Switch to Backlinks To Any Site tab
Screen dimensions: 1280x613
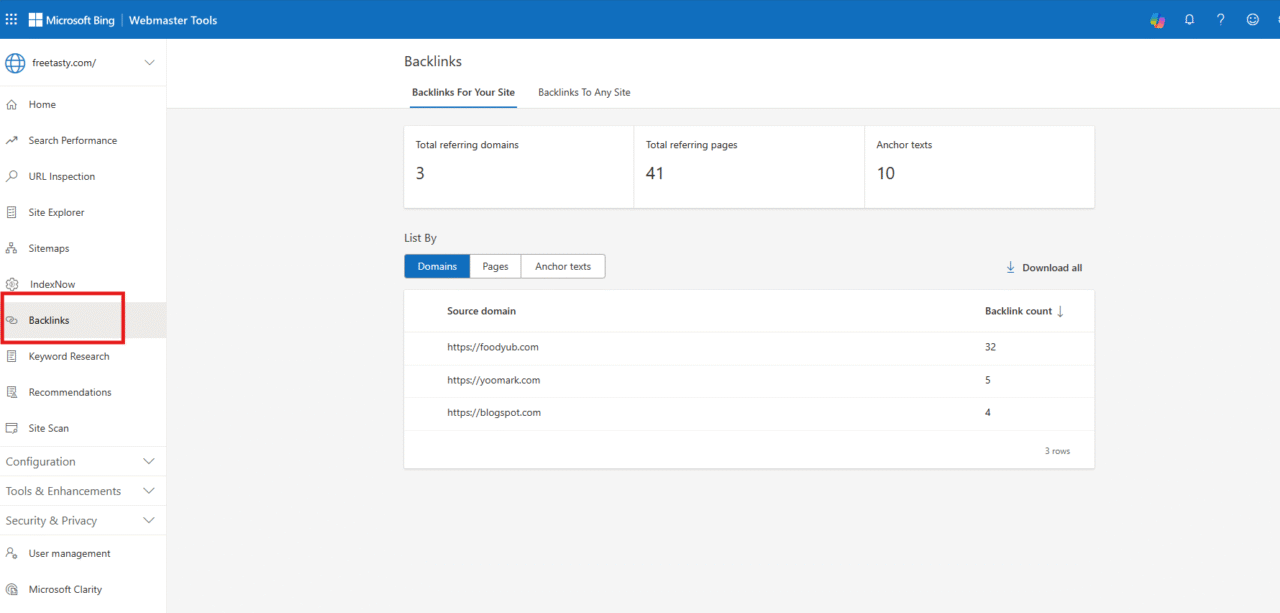(x=584, y=92)
